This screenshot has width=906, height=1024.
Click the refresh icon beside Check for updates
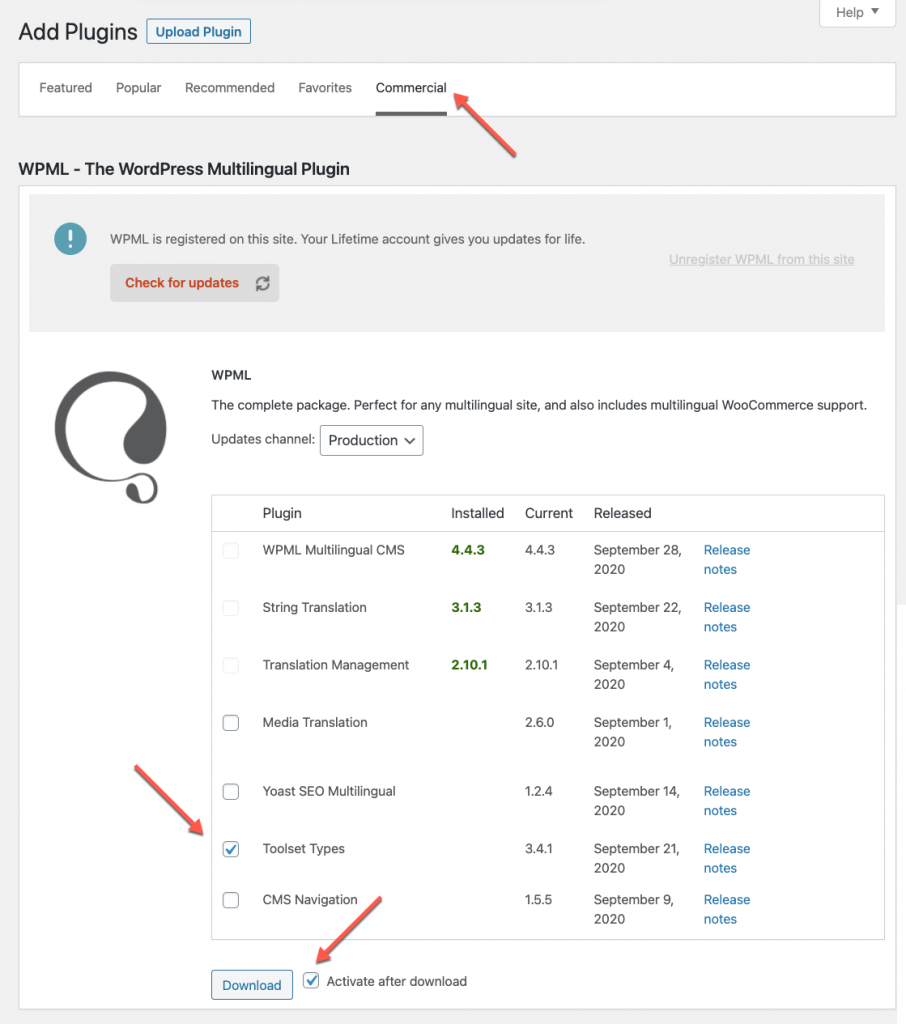pos(262,283)
